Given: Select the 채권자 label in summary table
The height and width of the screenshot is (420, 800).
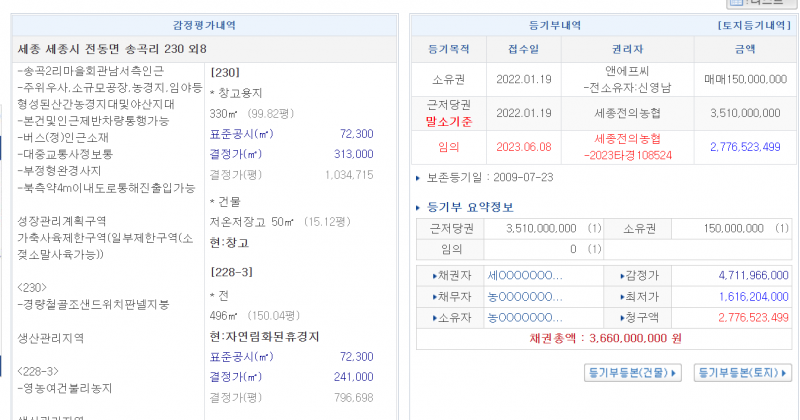Looking at the screenshot, I should (451, 275).
